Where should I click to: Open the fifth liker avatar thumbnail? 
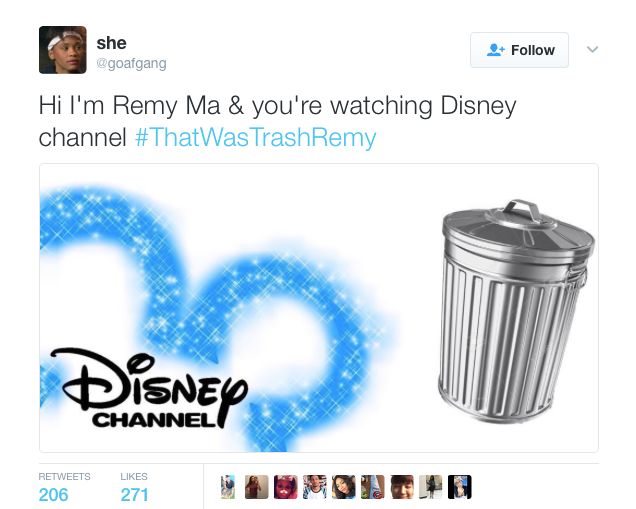click(x=344, y=487)
